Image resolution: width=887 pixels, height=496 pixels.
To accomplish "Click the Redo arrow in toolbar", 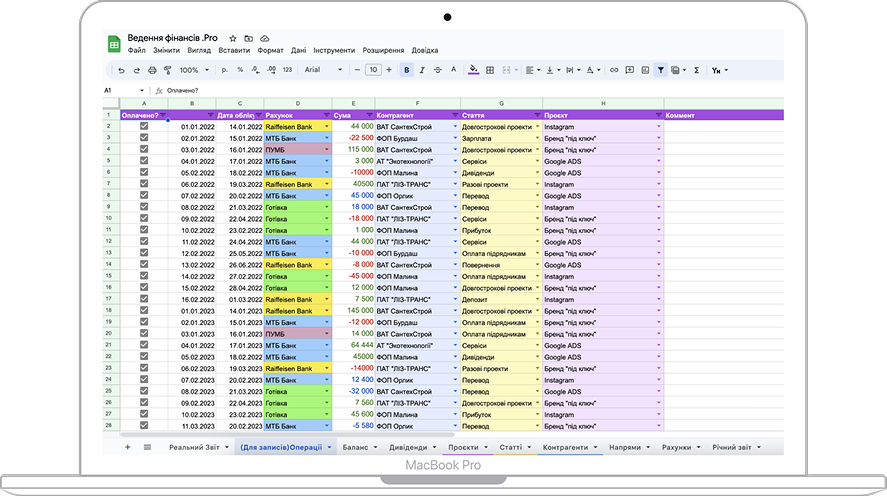I will tap(136, 70).
